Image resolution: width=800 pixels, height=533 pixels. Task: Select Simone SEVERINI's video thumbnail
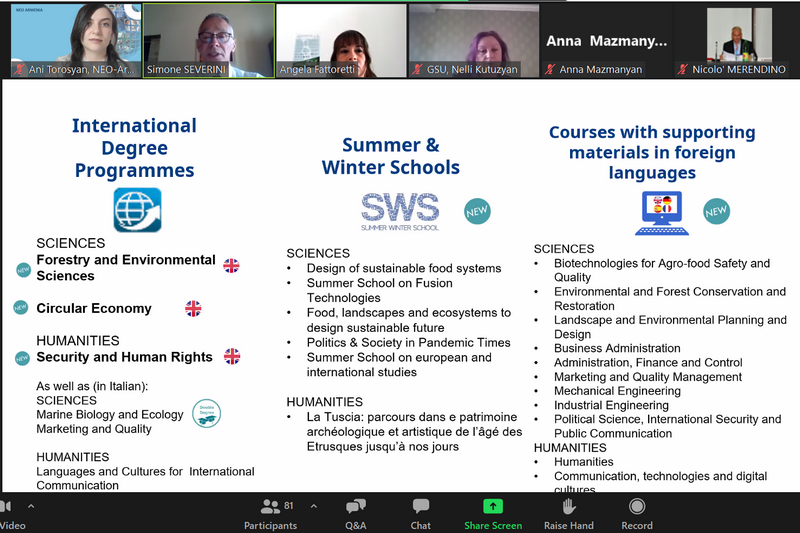(x=209, y=41)
